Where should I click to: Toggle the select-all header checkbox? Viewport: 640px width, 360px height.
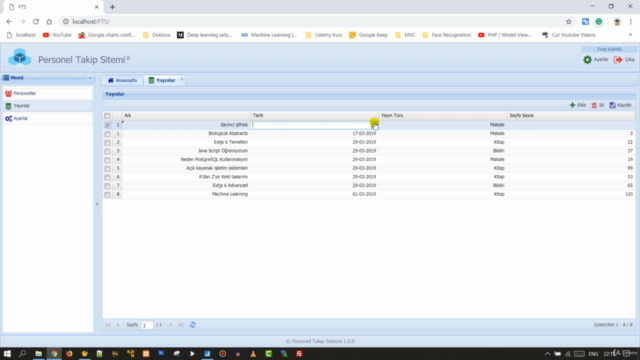[107, 116]
